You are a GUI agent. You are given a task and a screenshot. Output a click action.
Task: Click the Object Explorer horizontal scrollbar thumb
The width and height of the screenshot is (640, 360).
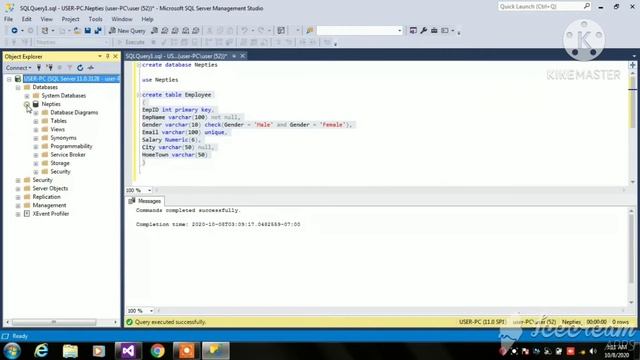coord(54,322)
